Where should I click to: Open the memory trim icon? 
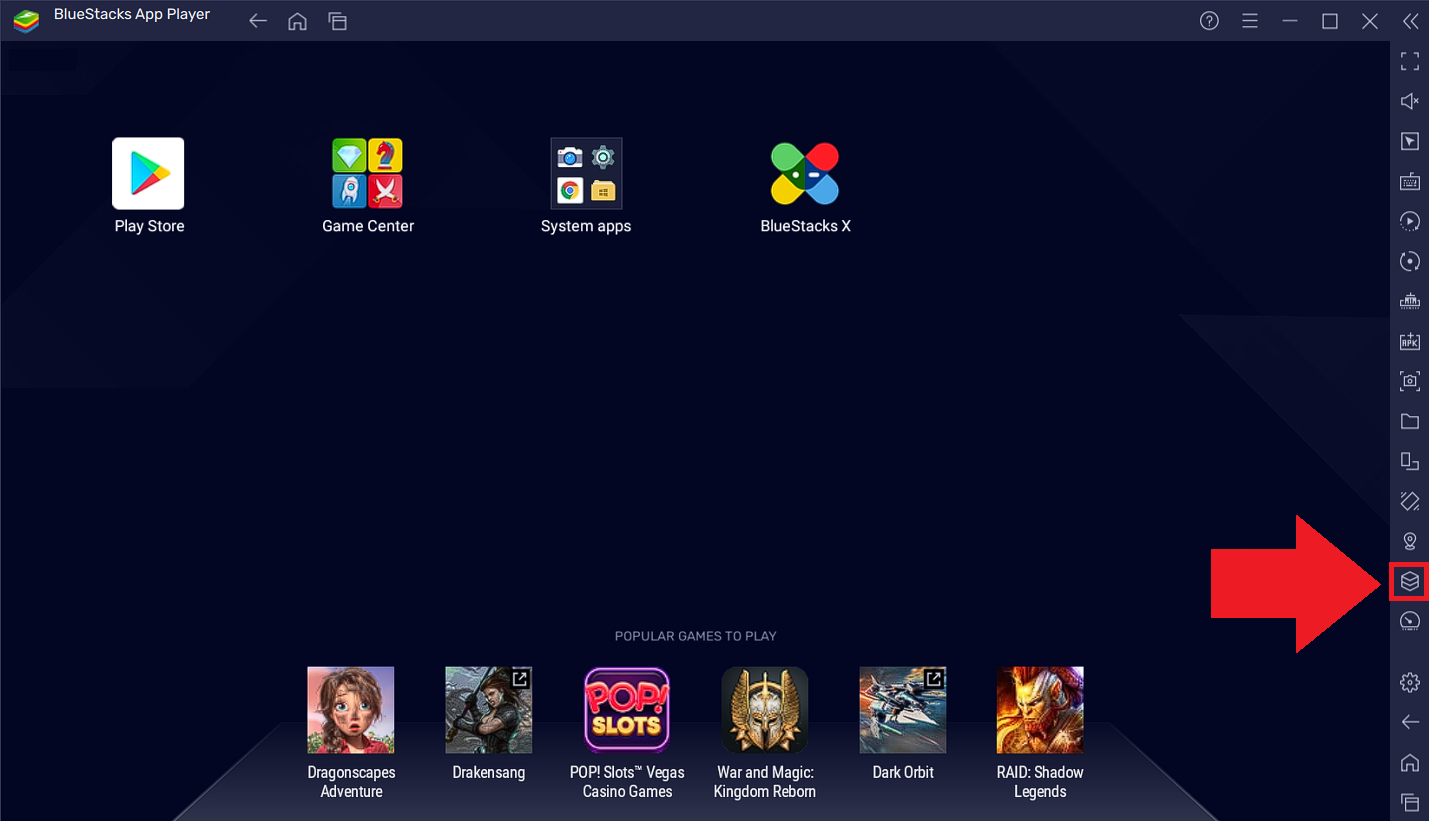click(1410, 300)
